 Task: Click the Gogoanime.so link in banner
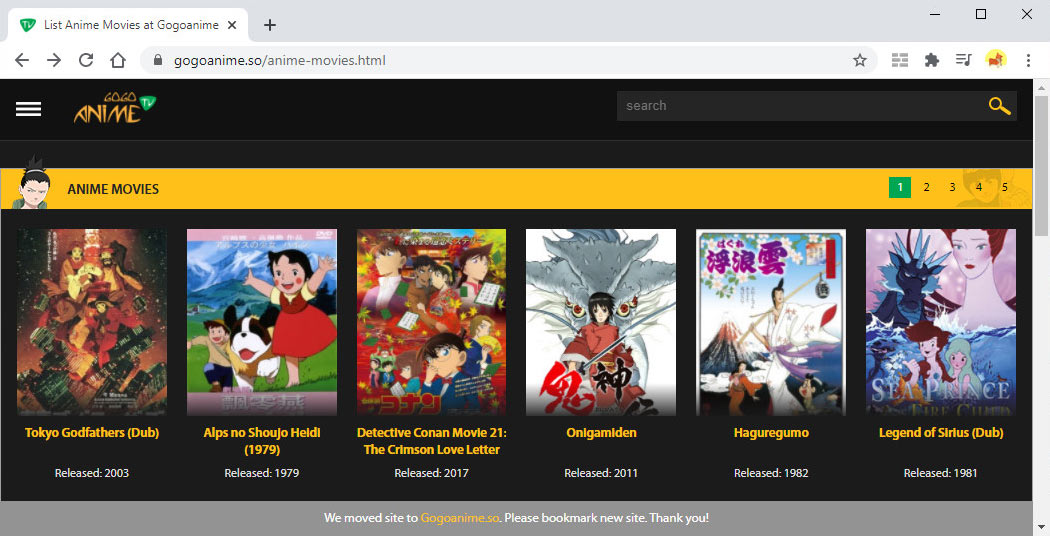click(459, 518)
